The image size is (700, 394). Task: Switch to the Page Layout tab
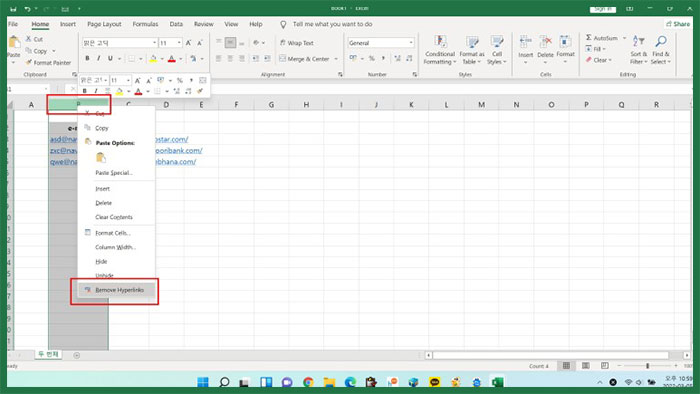click(104, 24)
